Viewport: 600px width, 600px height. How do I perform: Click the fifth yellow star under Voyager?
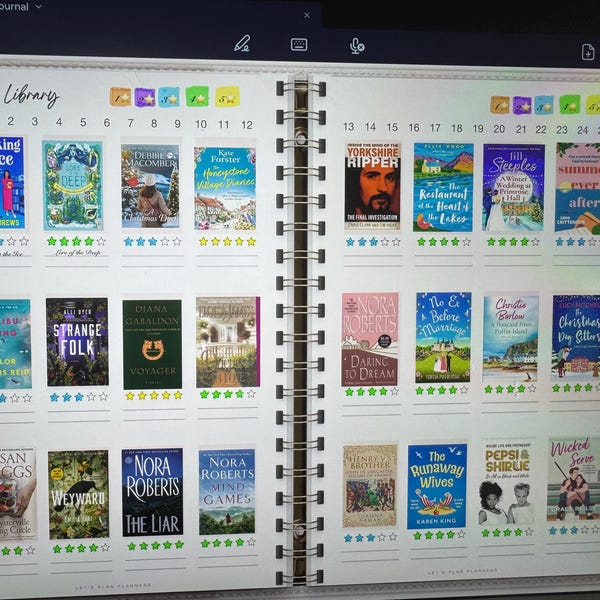tap(178, 395)
